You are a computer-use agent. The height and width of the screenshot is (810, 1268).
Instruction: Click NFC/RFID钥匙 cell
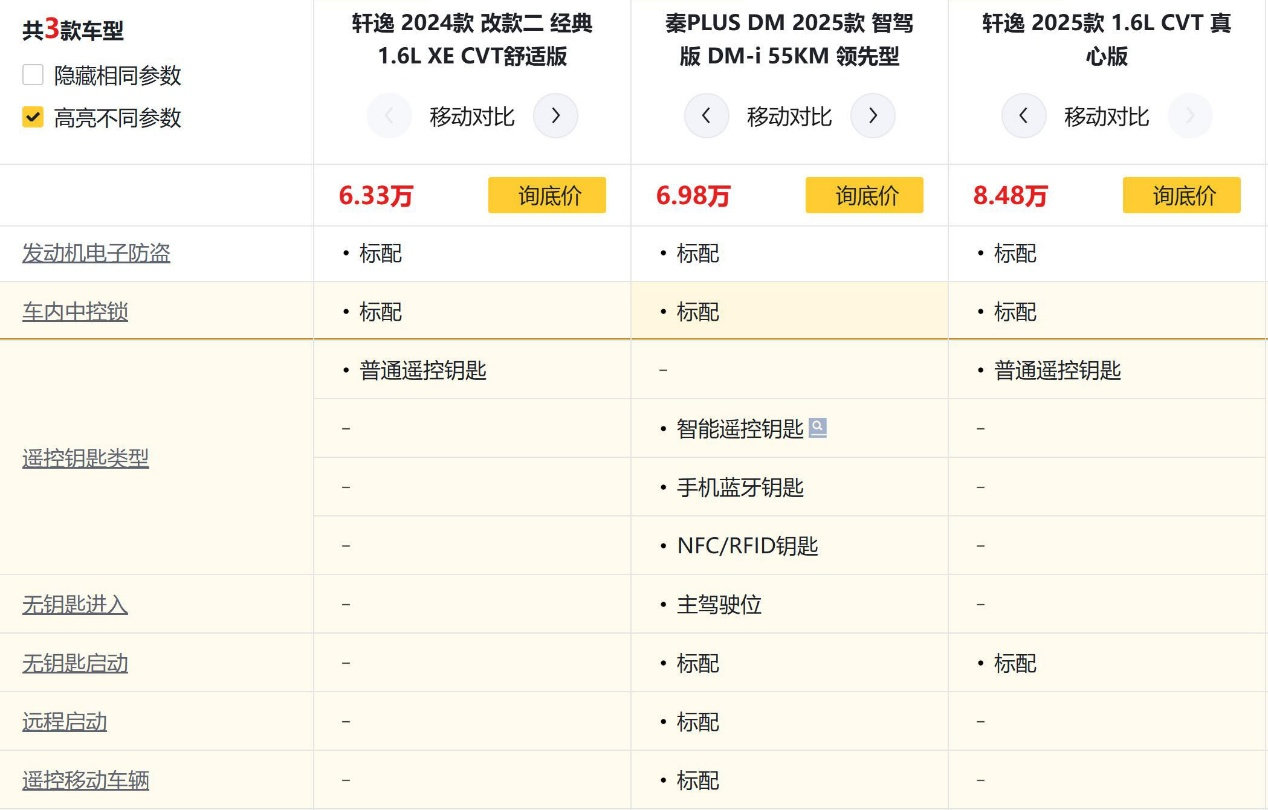[x=747, y=546]
